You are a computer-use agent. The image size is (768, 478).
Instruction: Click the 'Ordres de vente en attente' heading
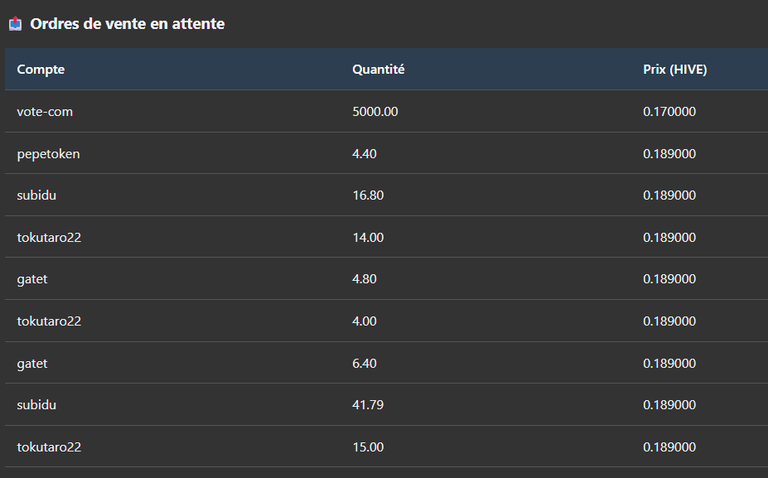click(127, 24)
